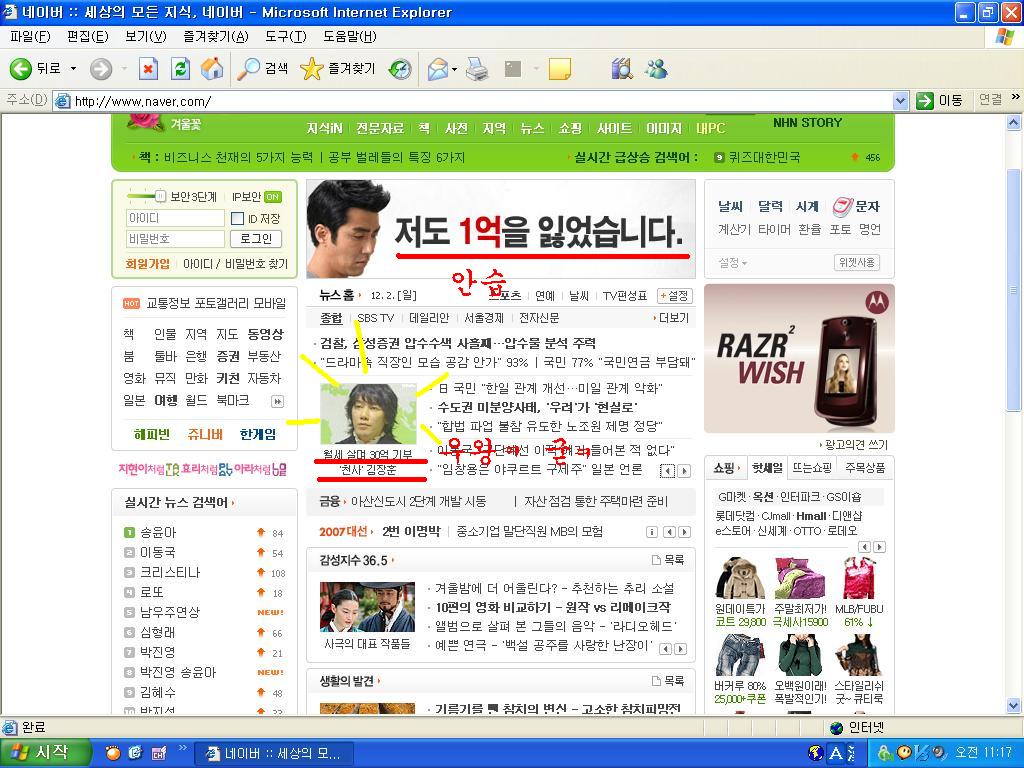Open the address bar dropdown arrow

click(x=901, y=101)
